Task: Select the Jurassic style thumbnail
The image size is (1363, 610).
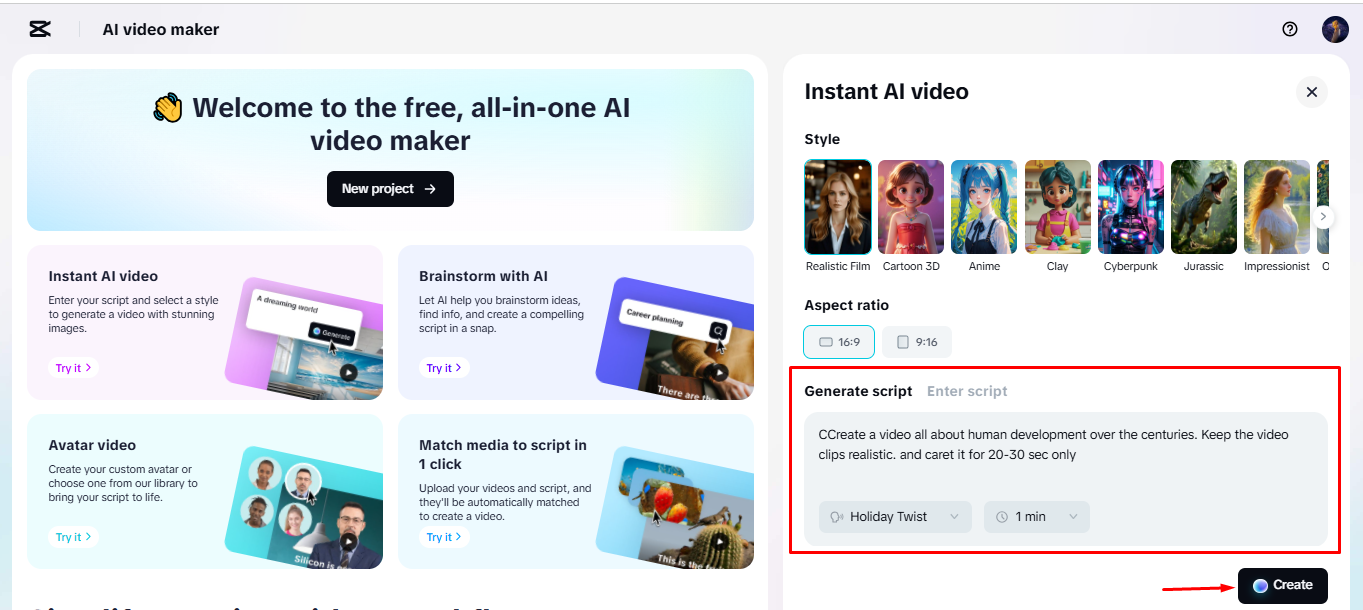Action: [1204, 207]
